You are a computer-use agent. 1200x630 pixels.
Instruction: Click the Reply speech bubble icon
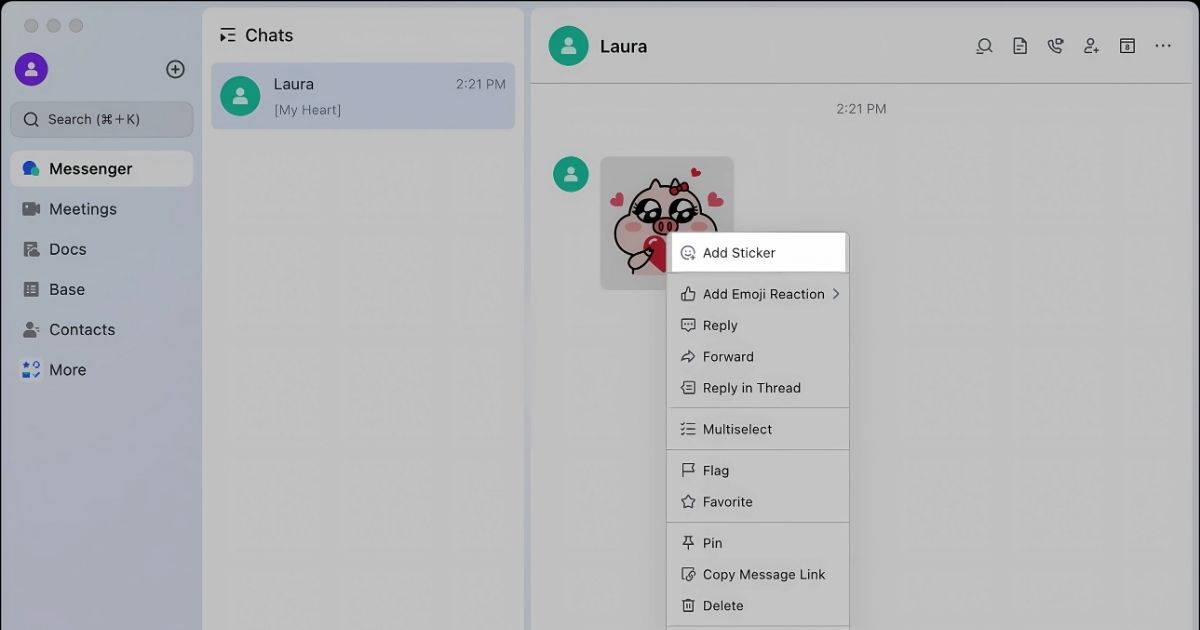[688, 325]
